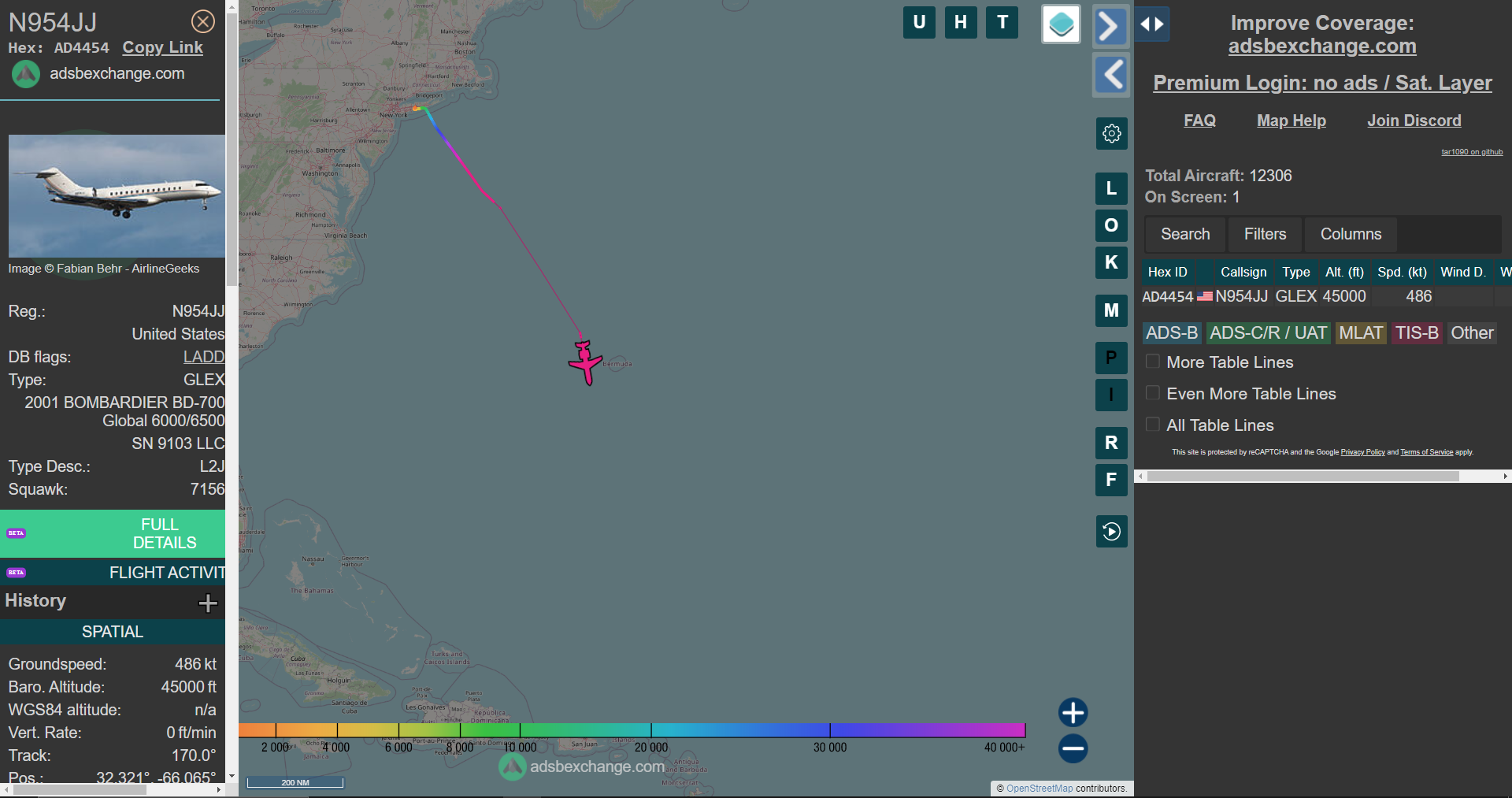Click the P map button
This screenshot has height=798, width=1512.
(x=1111, y=358)
